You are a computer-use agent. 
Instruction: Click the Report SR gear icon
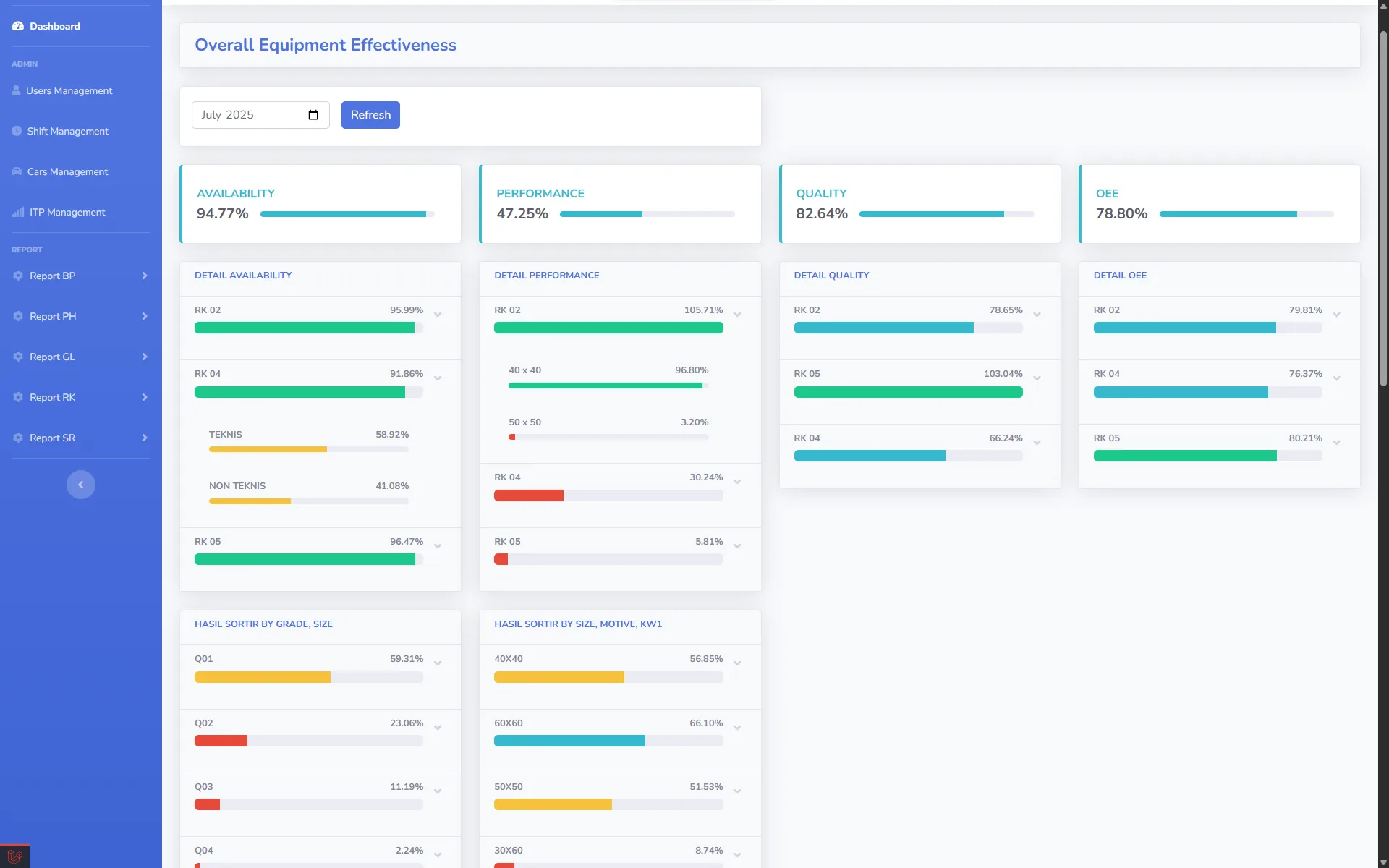click(18, 438)
